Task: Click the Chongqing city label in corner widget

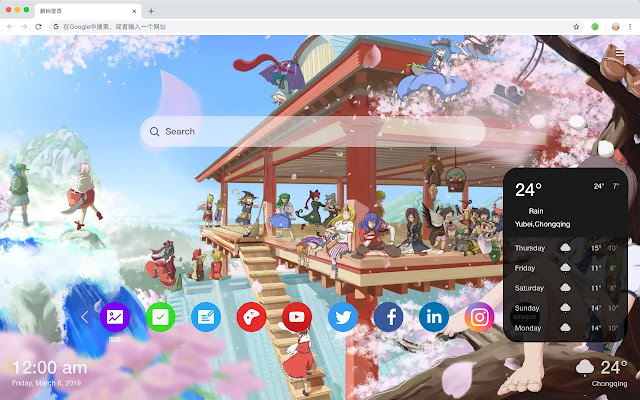Action: click(x=609, y=384)
